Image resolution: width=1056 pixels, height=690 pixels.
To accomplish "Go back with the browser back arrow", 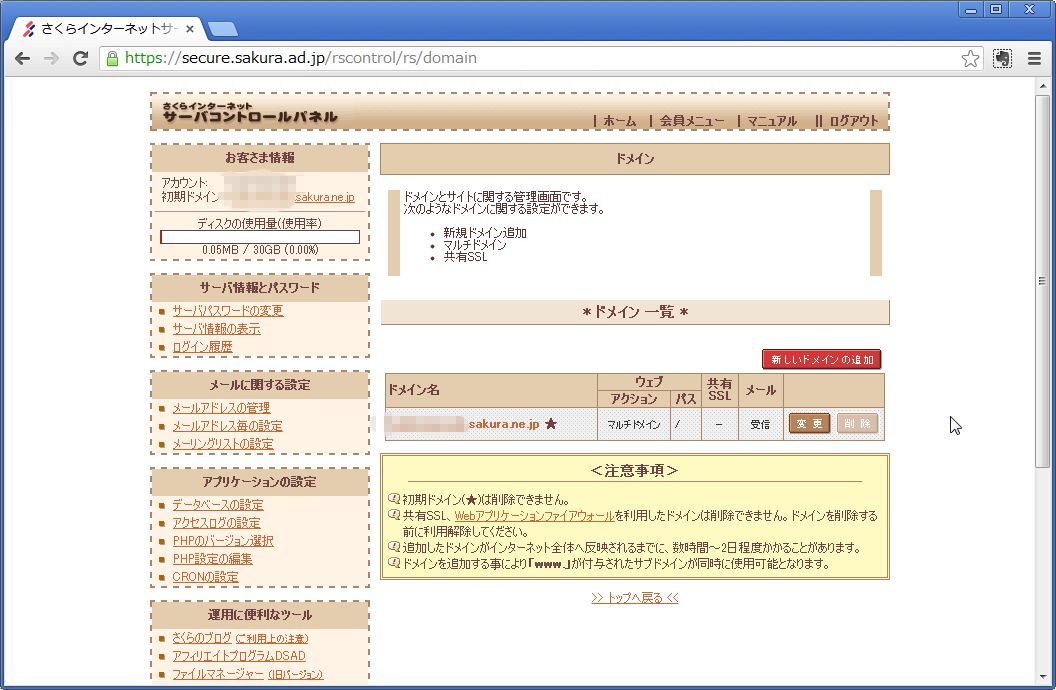I will click(22, 59).
